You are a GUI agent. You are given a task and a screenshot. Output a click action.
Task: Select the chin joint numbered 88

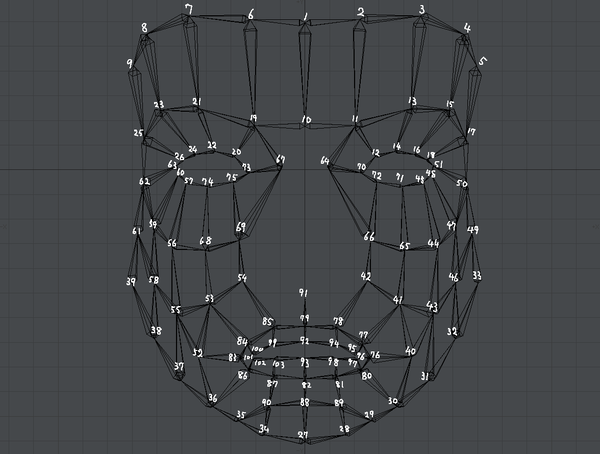305,402
